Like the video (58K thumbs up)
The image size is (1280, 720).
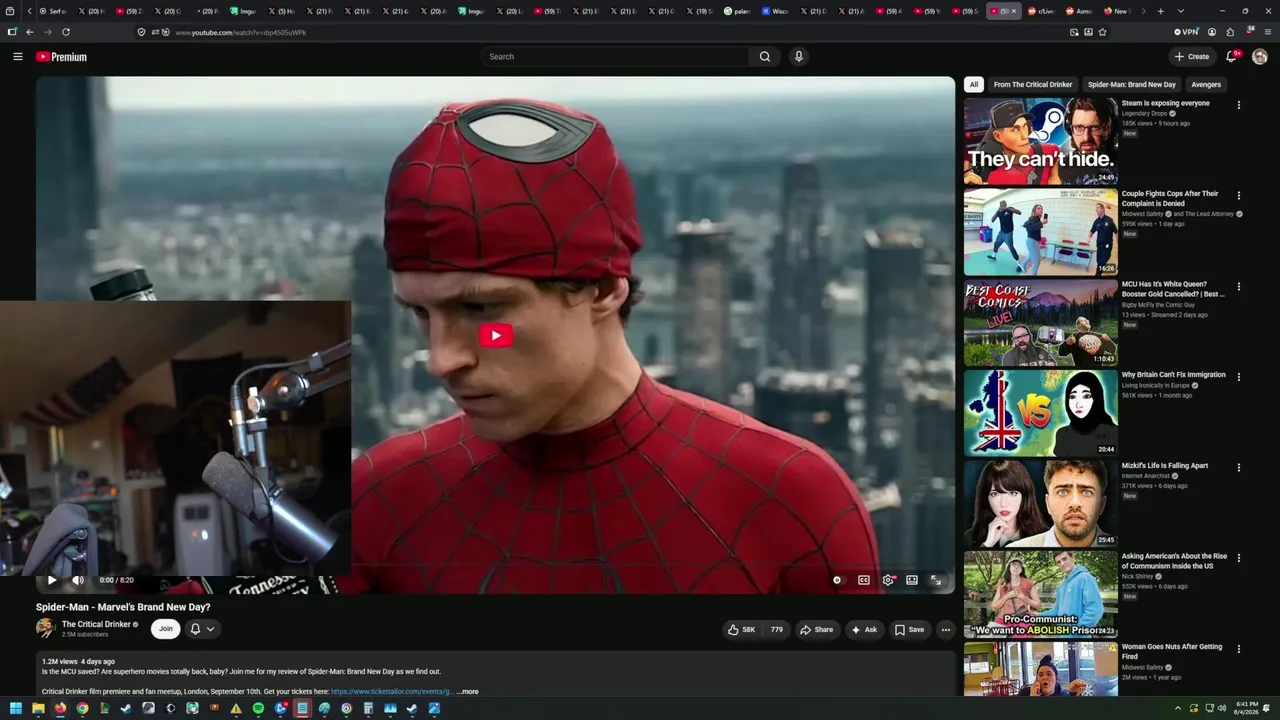pyautogui.click(x=741, y=630)
